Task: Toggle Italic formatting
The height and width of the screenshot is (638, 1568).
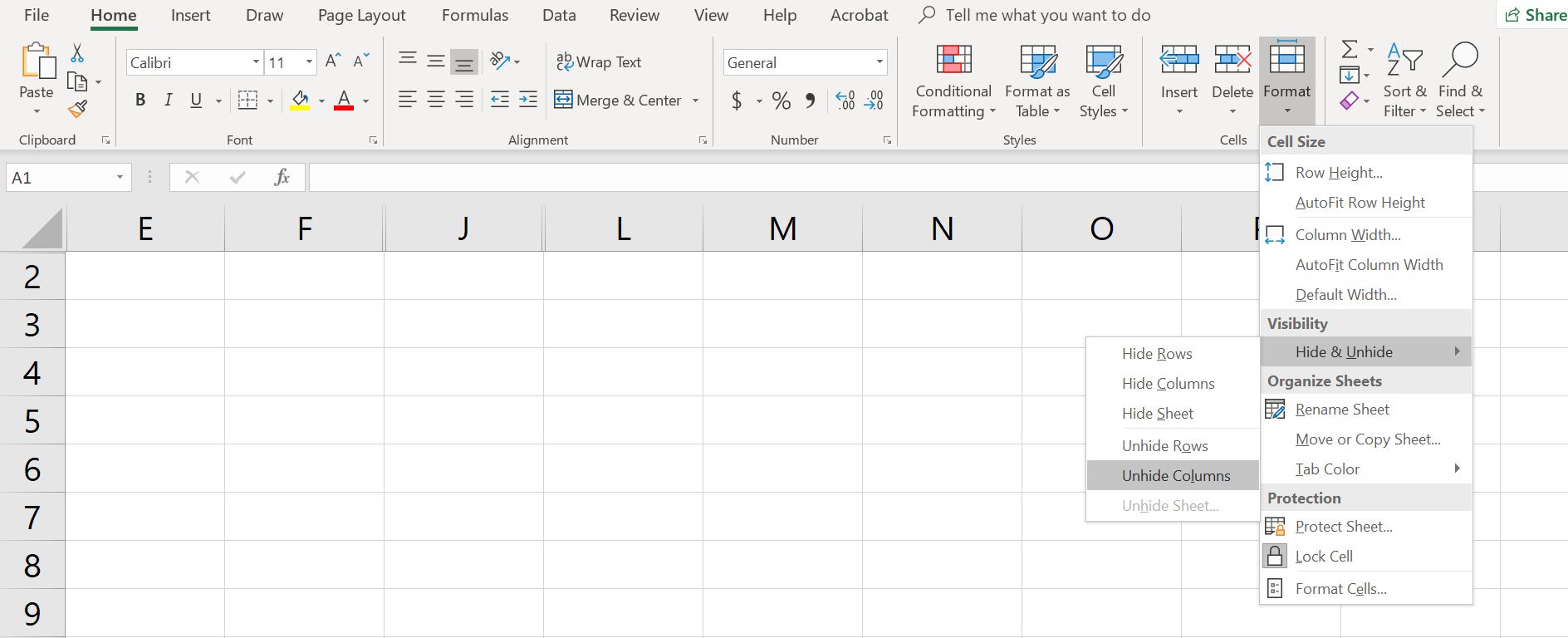Action: (169, 101)
